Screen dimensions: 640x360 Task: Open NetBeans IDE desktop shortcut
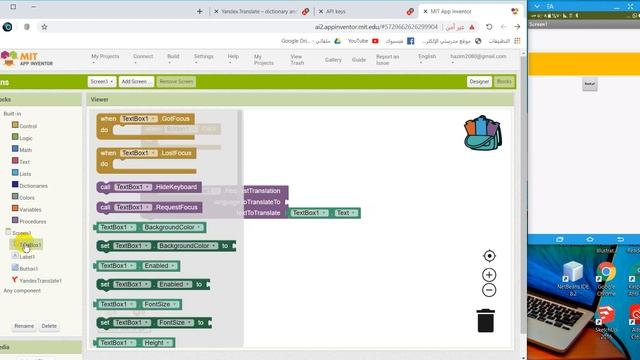pos(573,278)
